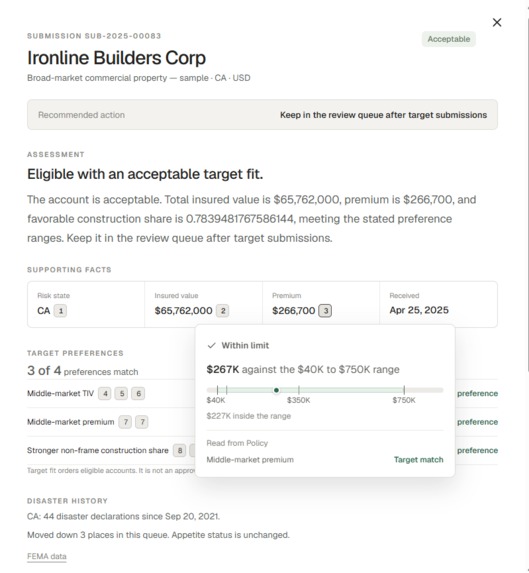The width and height of the screenshot is (529, 573).
Task: Click the Insured value fact cell
Action: 203,304
